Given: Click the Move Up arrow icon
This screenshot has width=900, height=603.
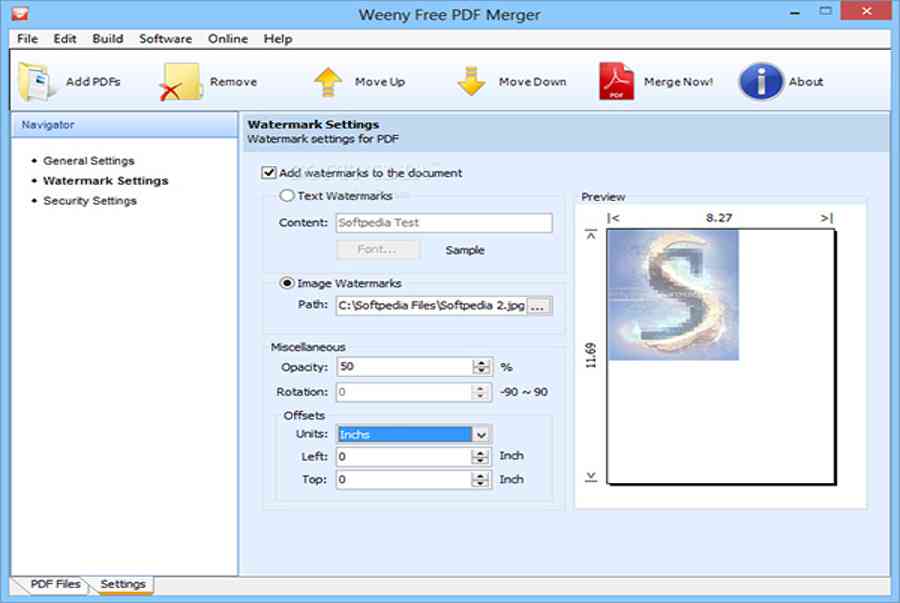Looking at the screenshot, I should pyautogui.click(x=328, y=82).
